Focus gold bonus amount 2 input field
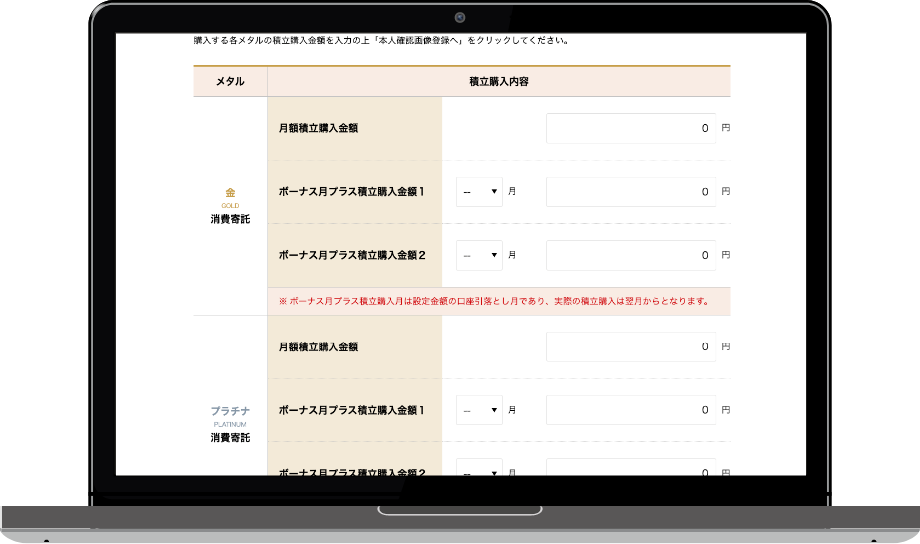This screenshot has width=920, height=544. point(631,255)
